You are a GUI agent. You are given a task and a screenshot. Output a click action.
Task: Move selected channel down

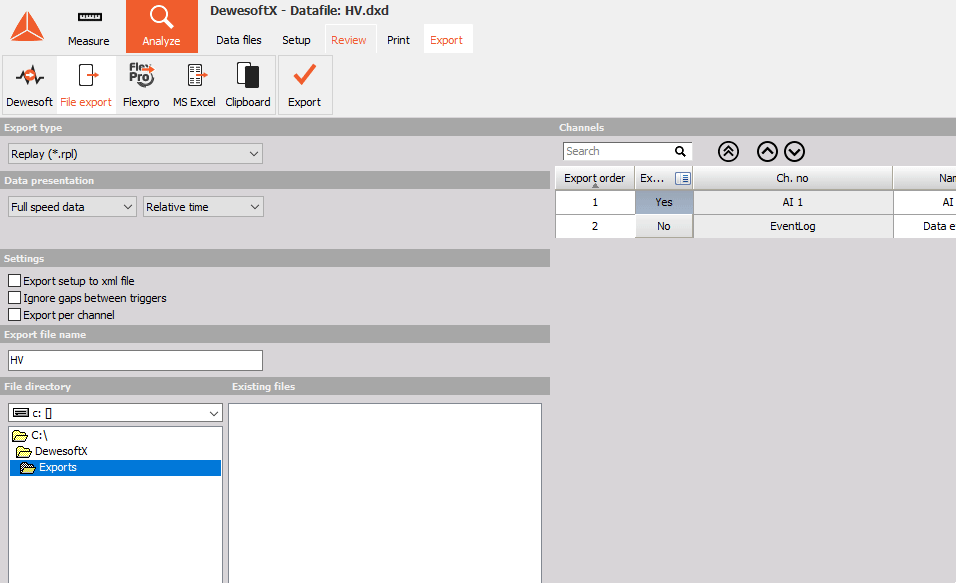point(794,151)
